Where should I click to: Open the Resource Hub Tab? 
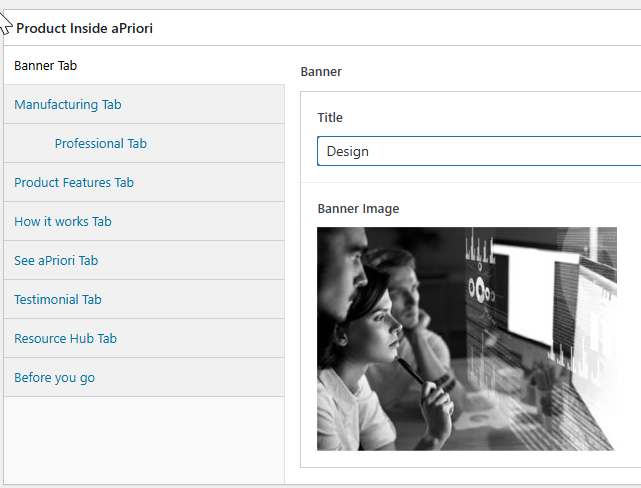coord(144,338)
